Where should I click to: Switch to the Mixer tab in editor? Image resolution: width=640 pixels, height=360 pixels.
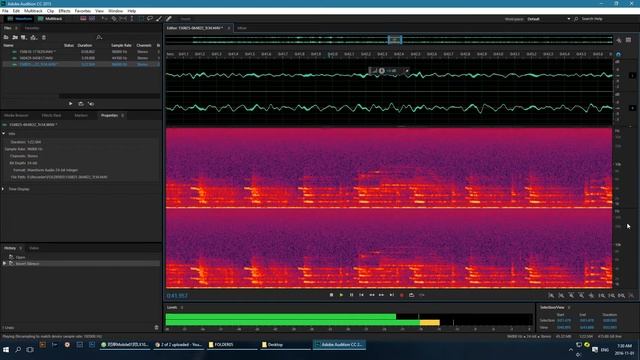(242, 28)
